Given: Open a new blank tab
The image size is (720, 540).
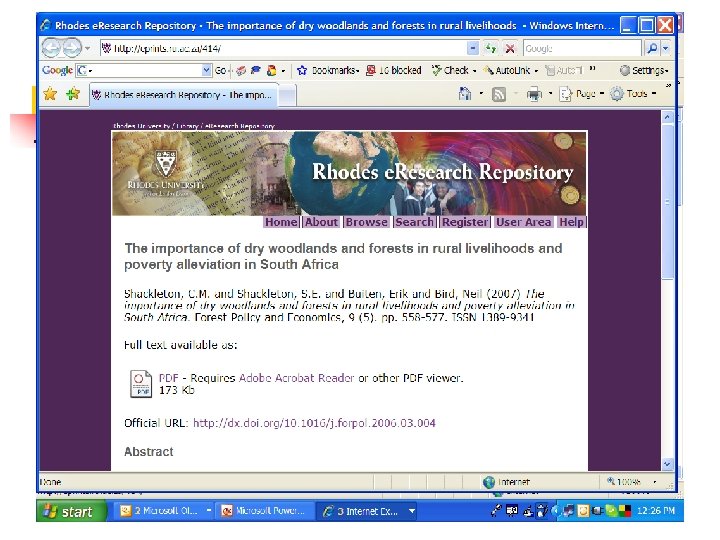Looking at the screenshot, I should (287, 96).
